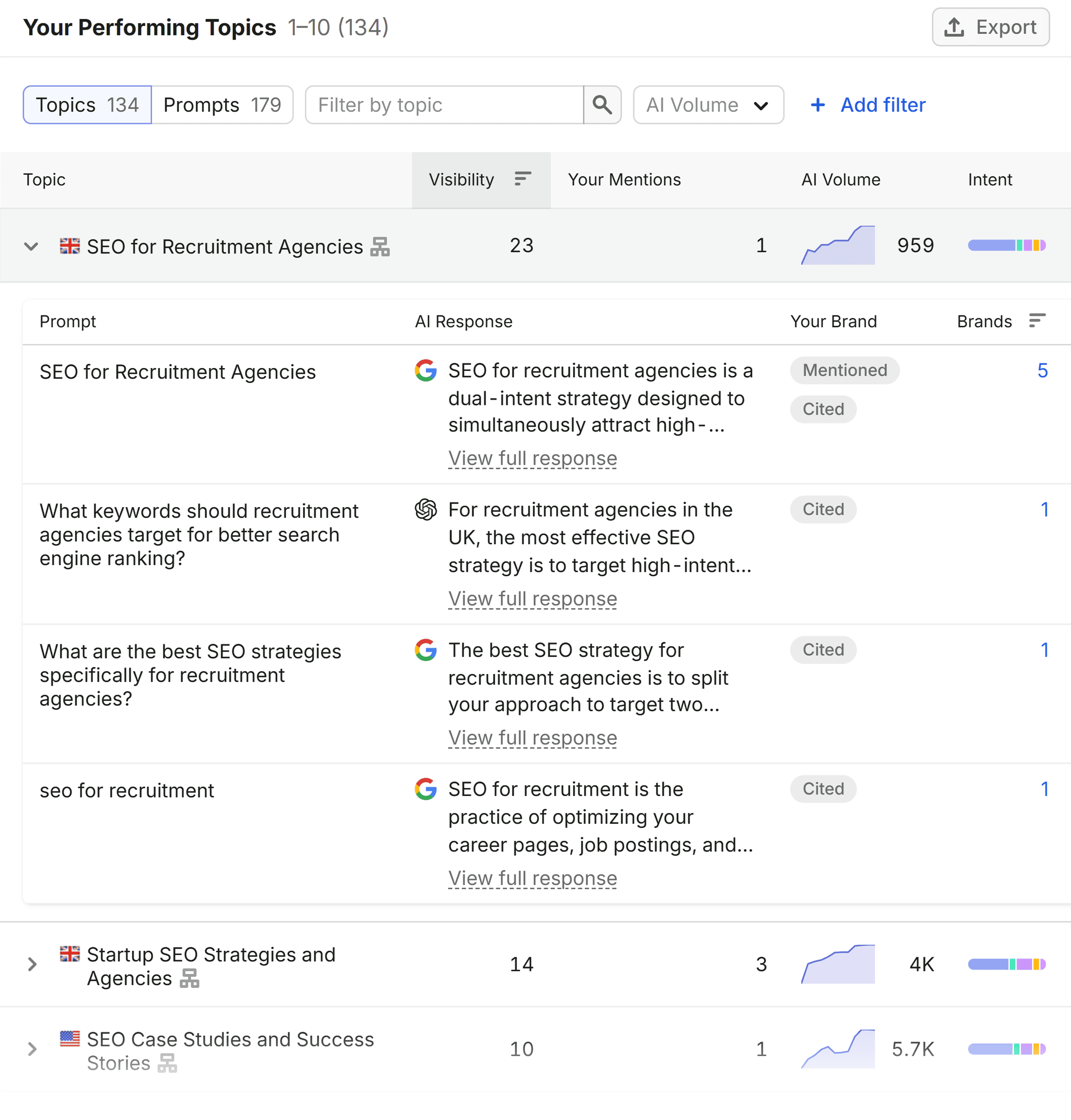Click the Your Mentions column header

tap(624, 180)
